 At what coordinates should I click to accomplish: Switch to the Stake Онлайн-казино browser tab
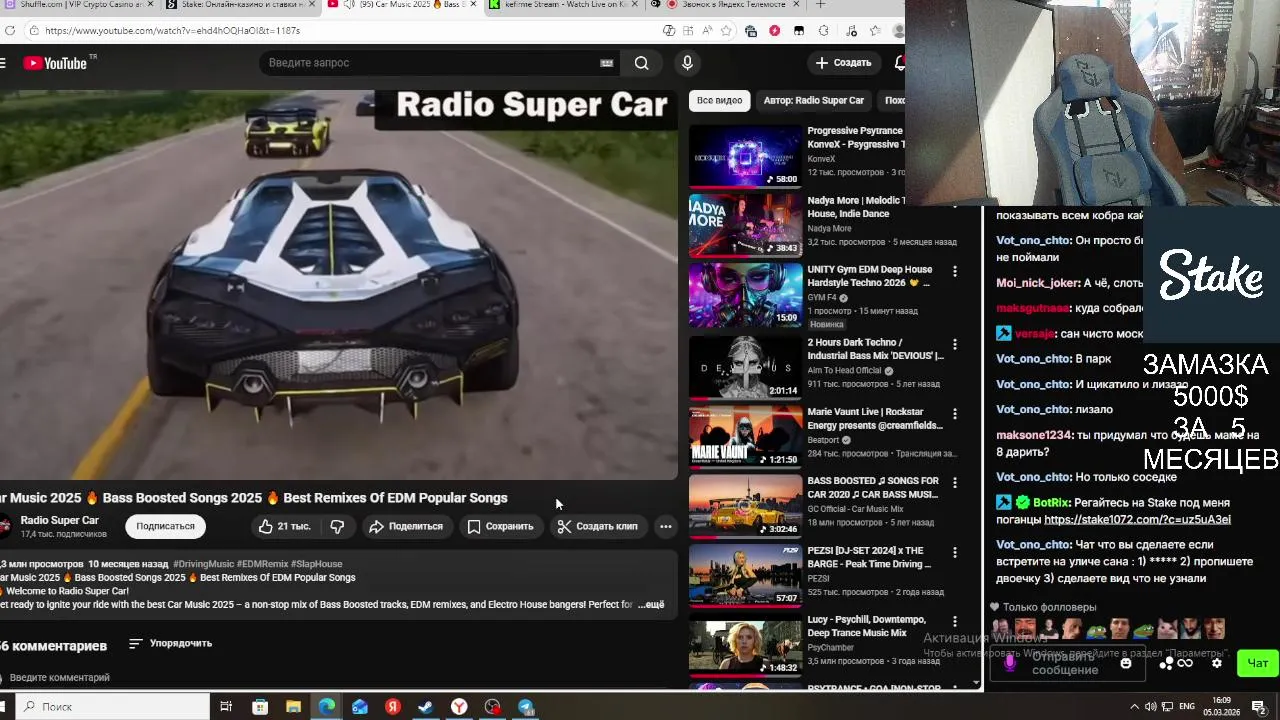point(240,5)
